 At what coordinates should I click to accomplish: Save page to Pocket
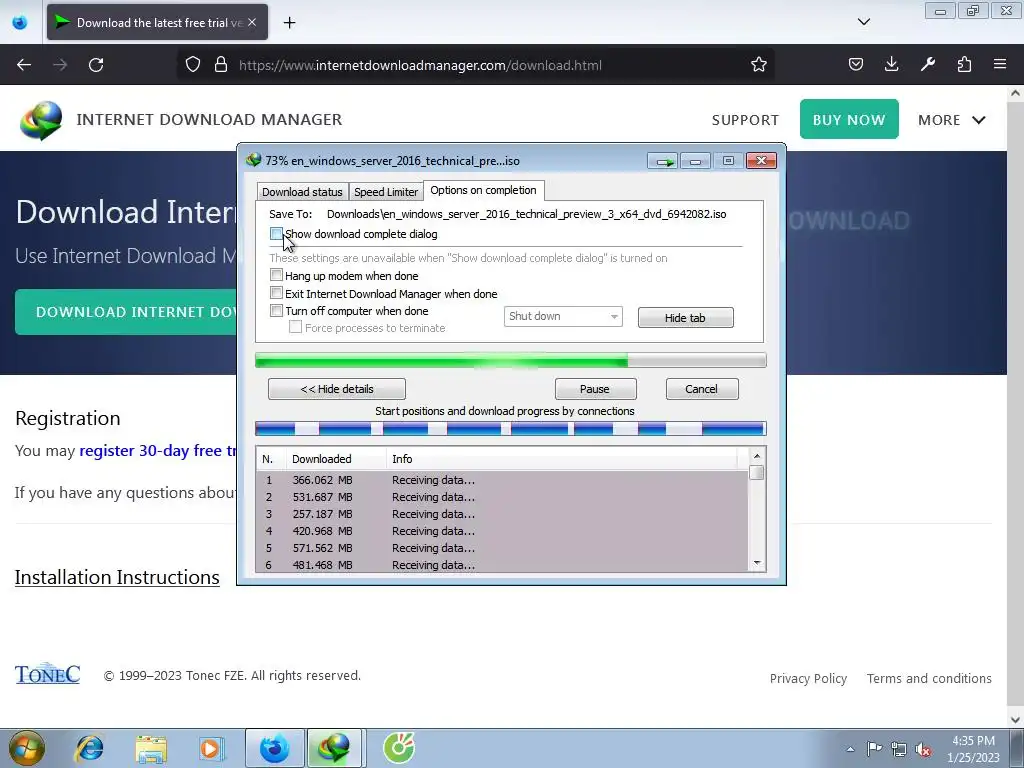(856, 65)
